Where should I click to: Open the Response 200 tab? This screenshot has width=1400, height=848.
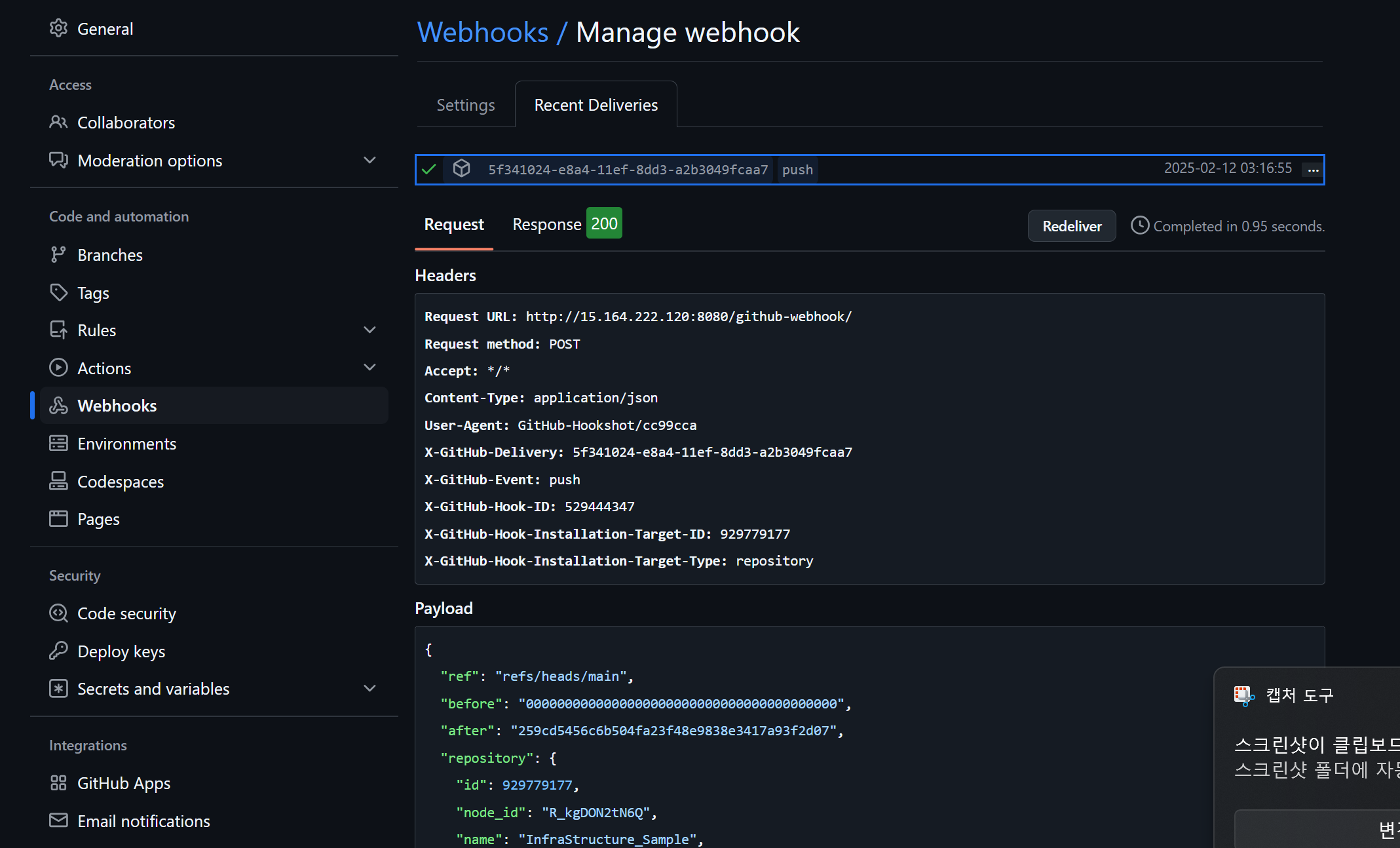[567, 224]
